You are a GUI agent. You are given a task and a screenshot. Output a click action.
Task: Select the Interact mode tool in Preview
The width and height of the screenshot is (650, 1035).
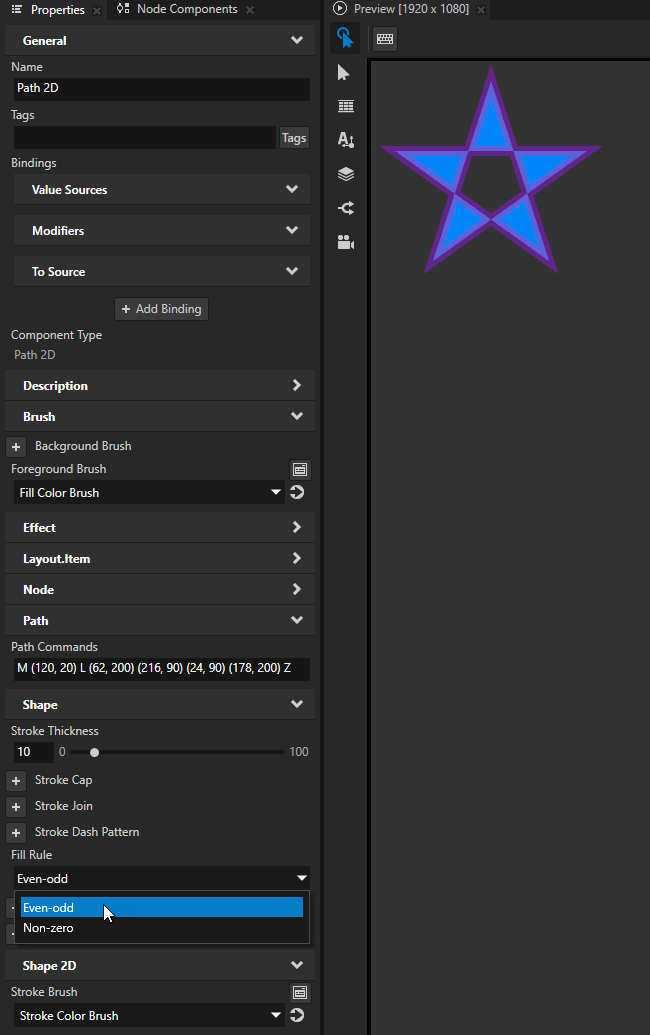[x=344, y=39]
